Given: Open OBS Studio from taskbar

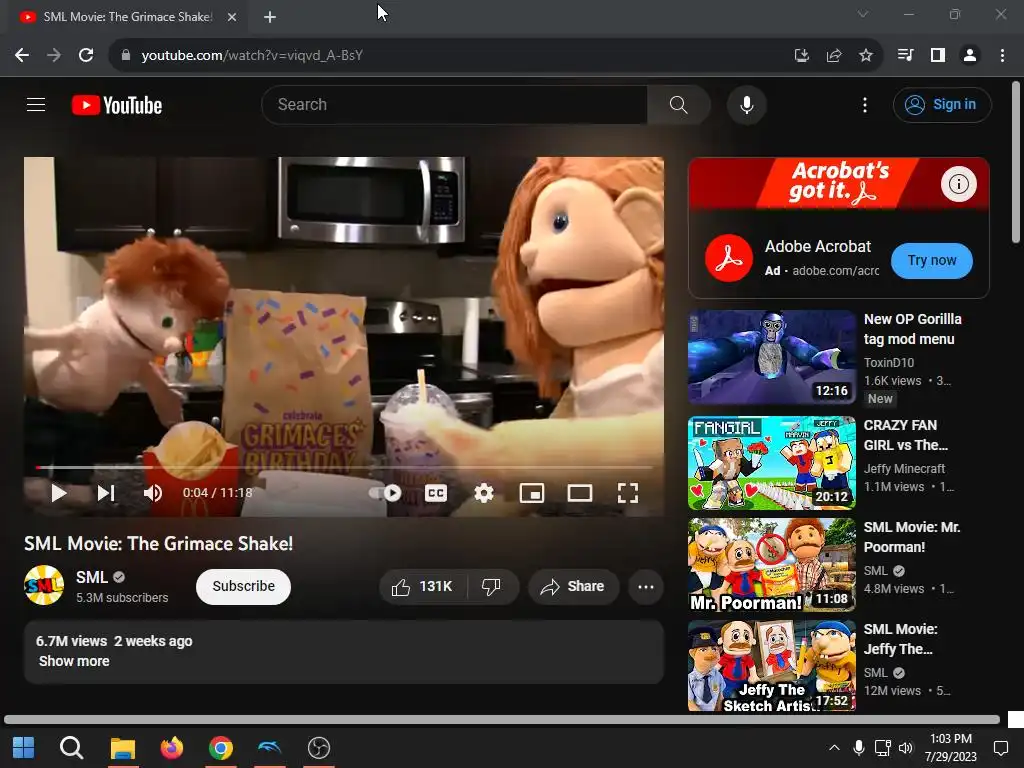Looking at the screenshot, I should [319, 747].
